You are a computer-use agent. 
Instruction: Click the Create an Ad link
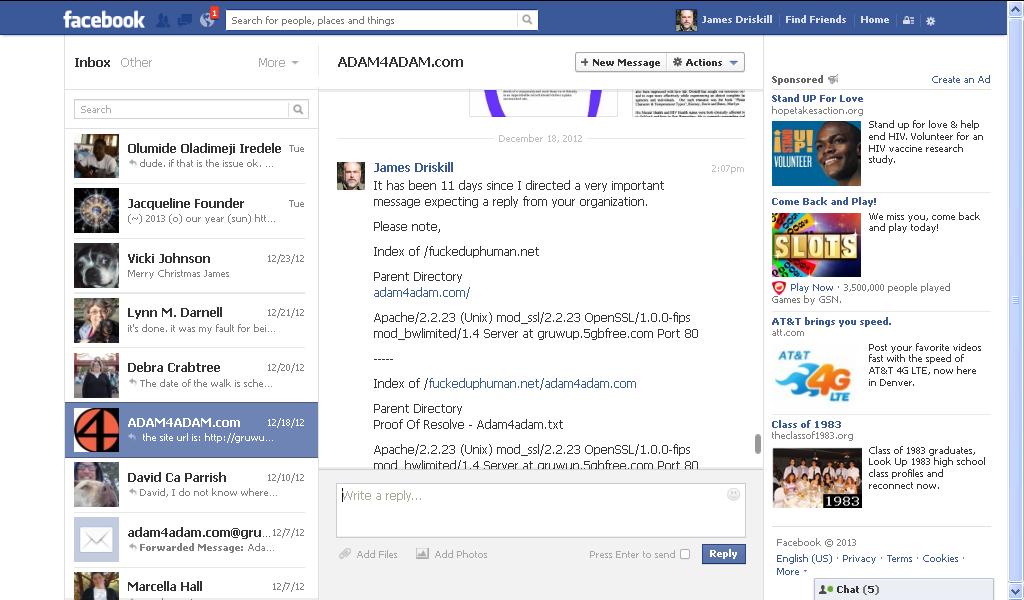click(x=961, y=79)
